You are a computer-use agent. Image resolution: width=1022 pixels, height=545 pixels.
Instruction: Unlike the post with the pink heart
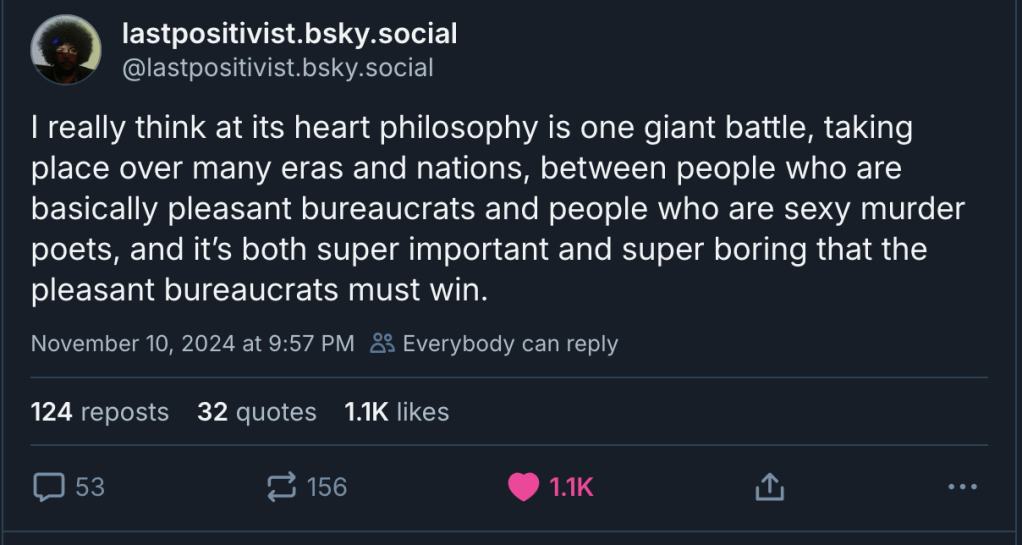[523, 487]
